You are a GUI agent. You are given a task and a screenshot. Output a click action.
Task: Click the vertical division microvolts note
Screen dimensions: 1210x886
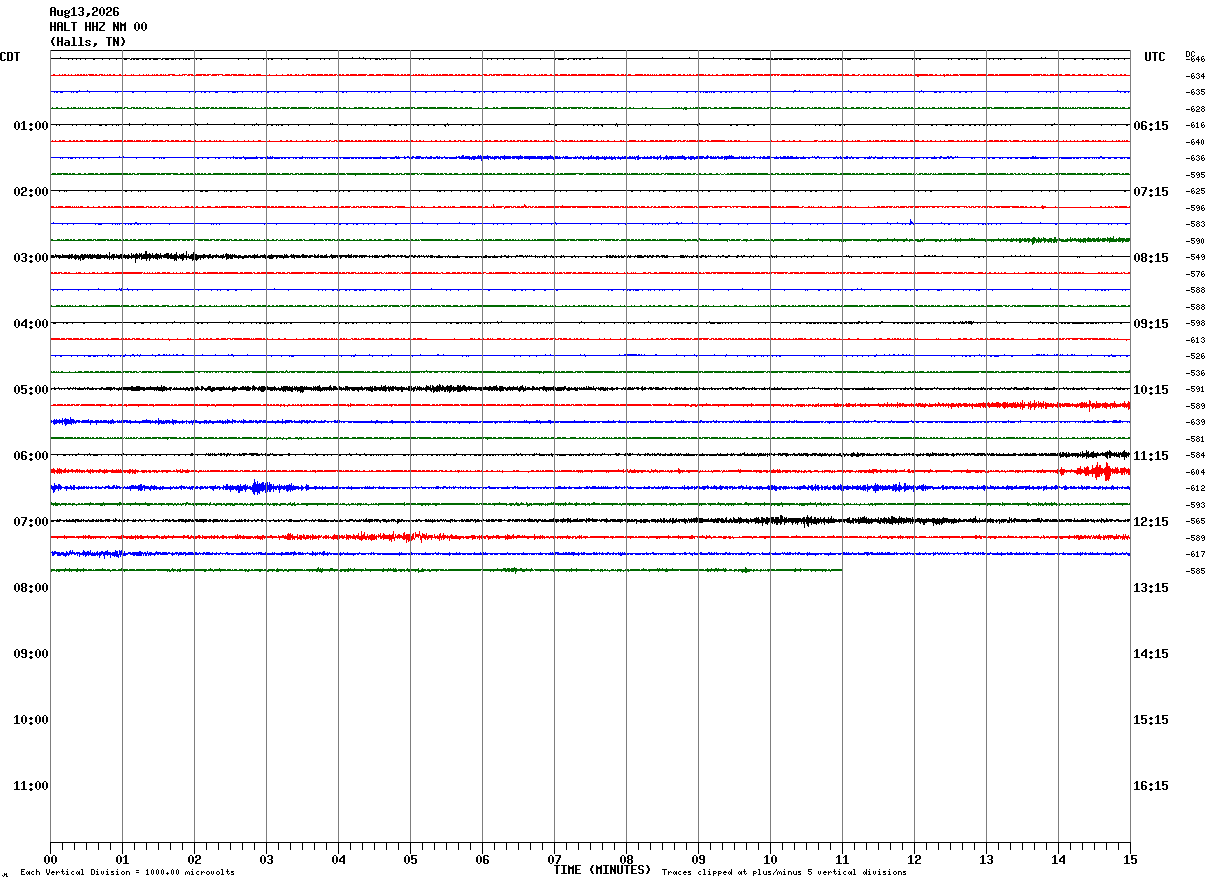[127, 872]
